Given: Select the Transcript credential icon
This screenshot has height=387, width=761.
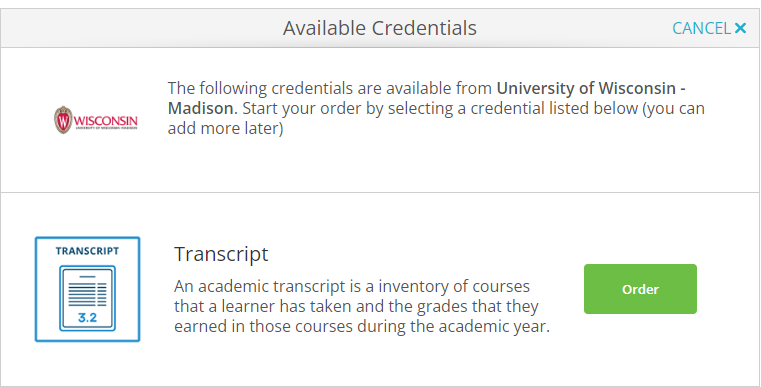Looking at the screenshot, I should (87, 289).
